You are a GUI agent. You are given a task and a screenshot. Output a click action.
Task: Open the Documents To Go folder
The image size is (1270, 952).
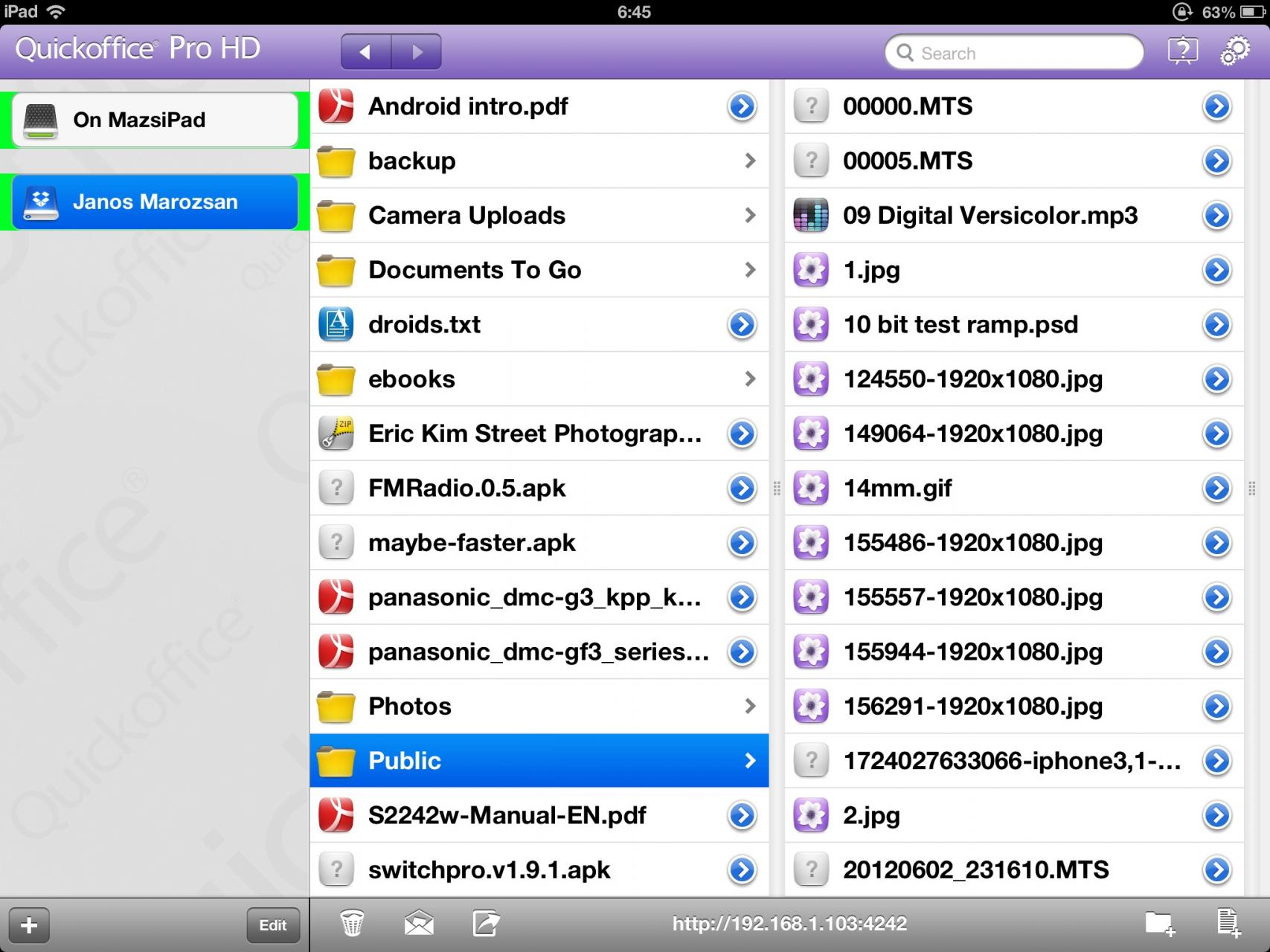point(539,270)
